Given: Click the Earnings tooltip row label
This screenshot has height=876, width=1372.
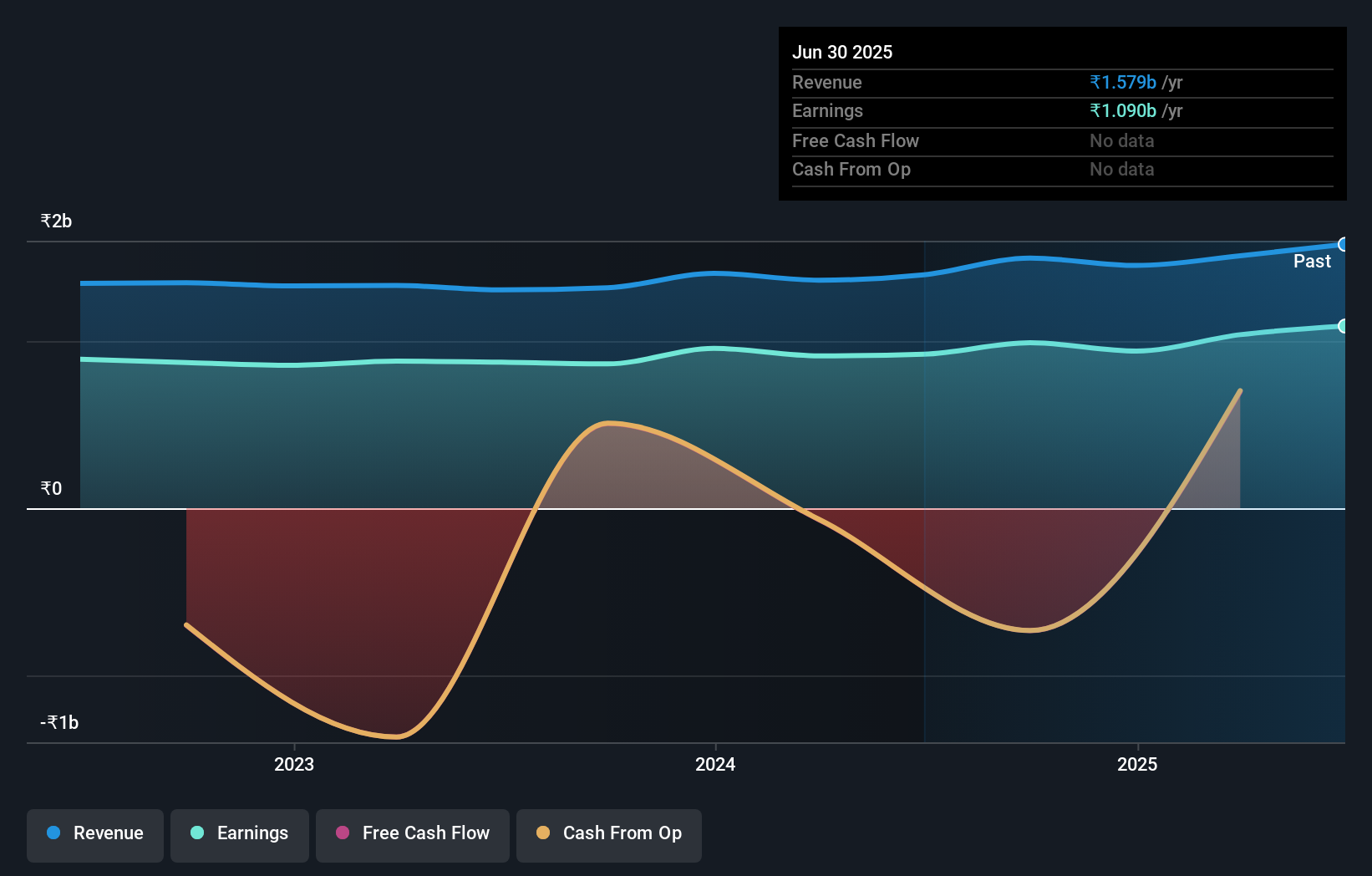Looking at the screenshot, I should 827,110.
